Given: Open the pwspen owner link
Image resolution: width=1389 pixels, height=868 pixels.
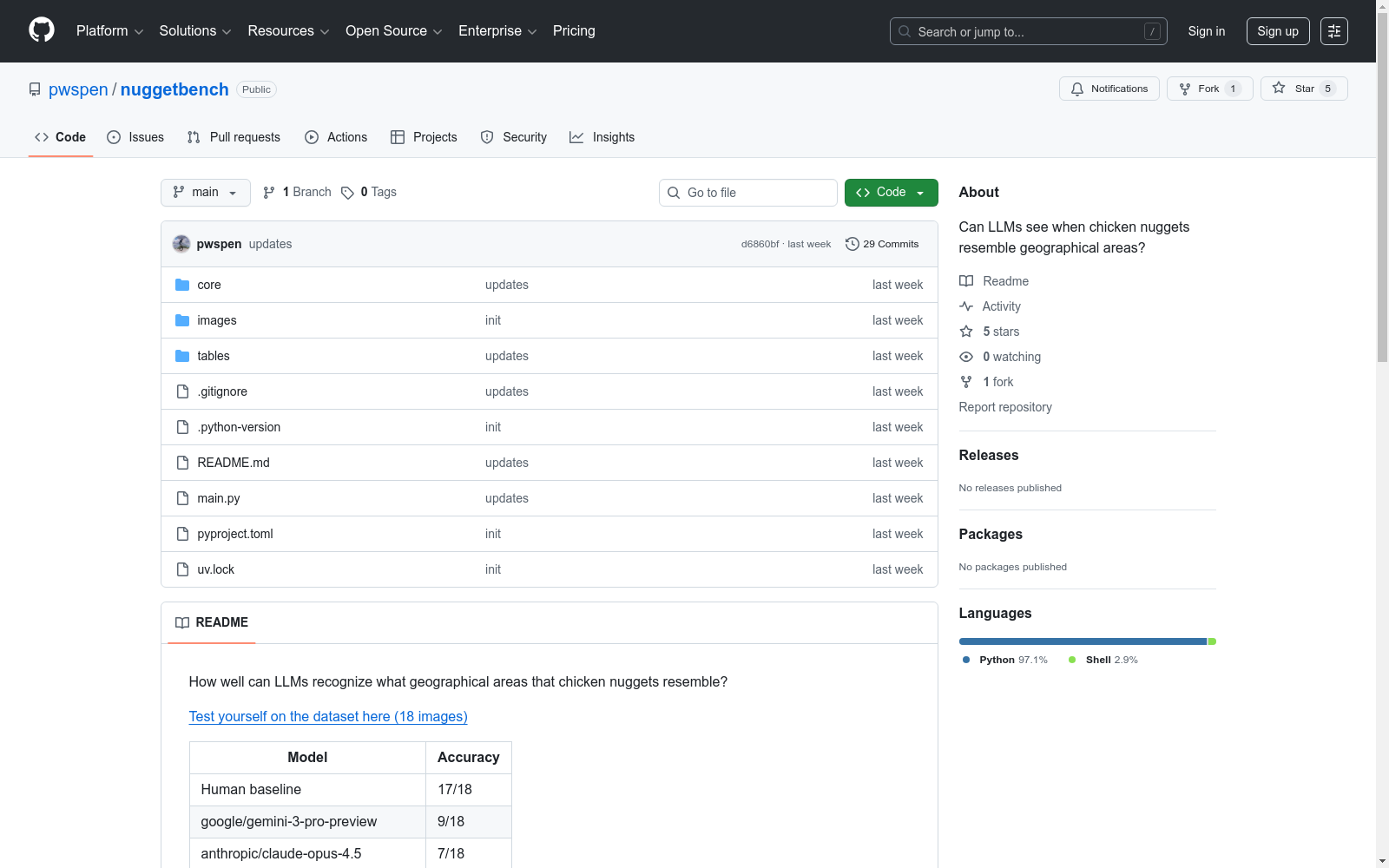Looking at the screenshot, I should 78,89.
